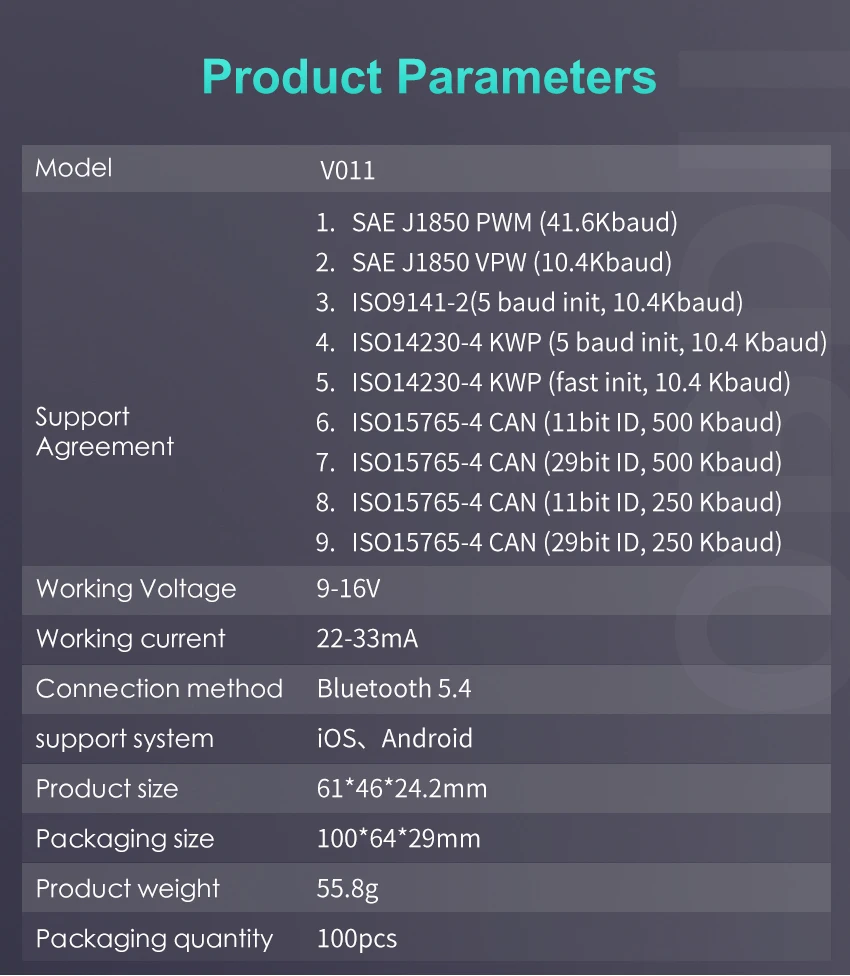Click the Bluetooth 5.4 connection value

click(393, 689)
